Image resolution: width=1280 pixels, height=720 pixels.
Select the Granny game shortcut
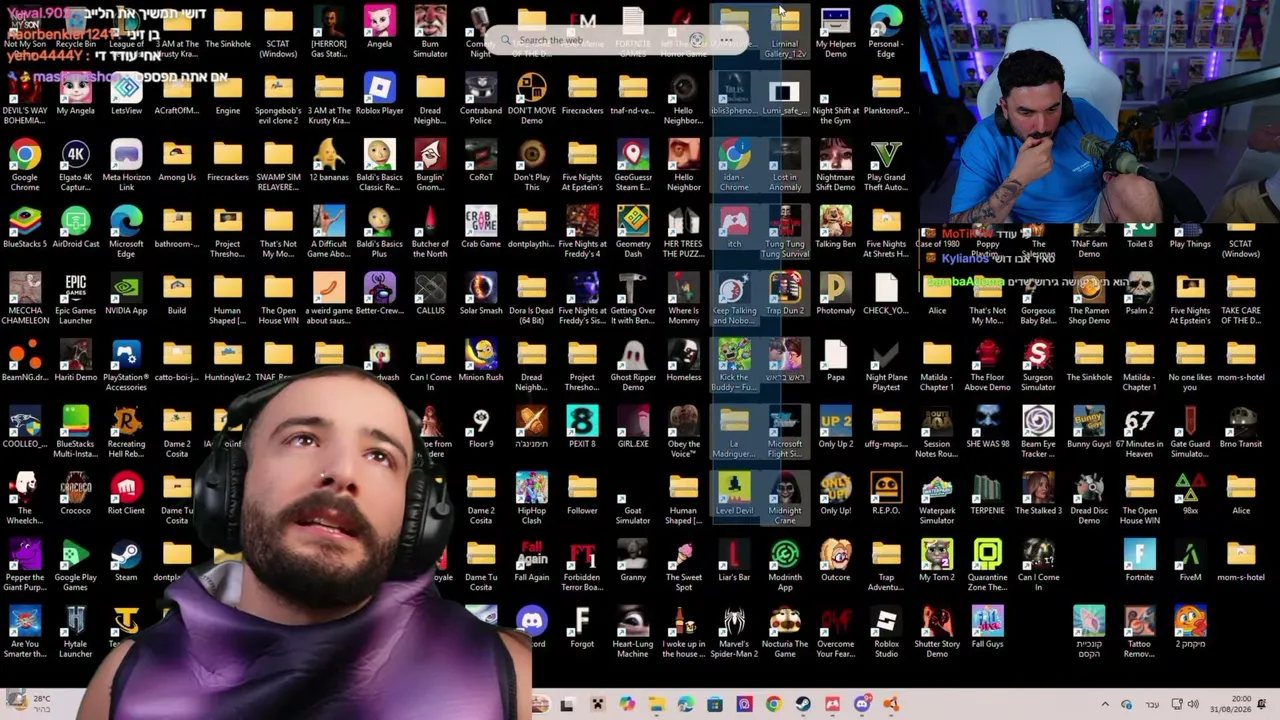[633, 562]
